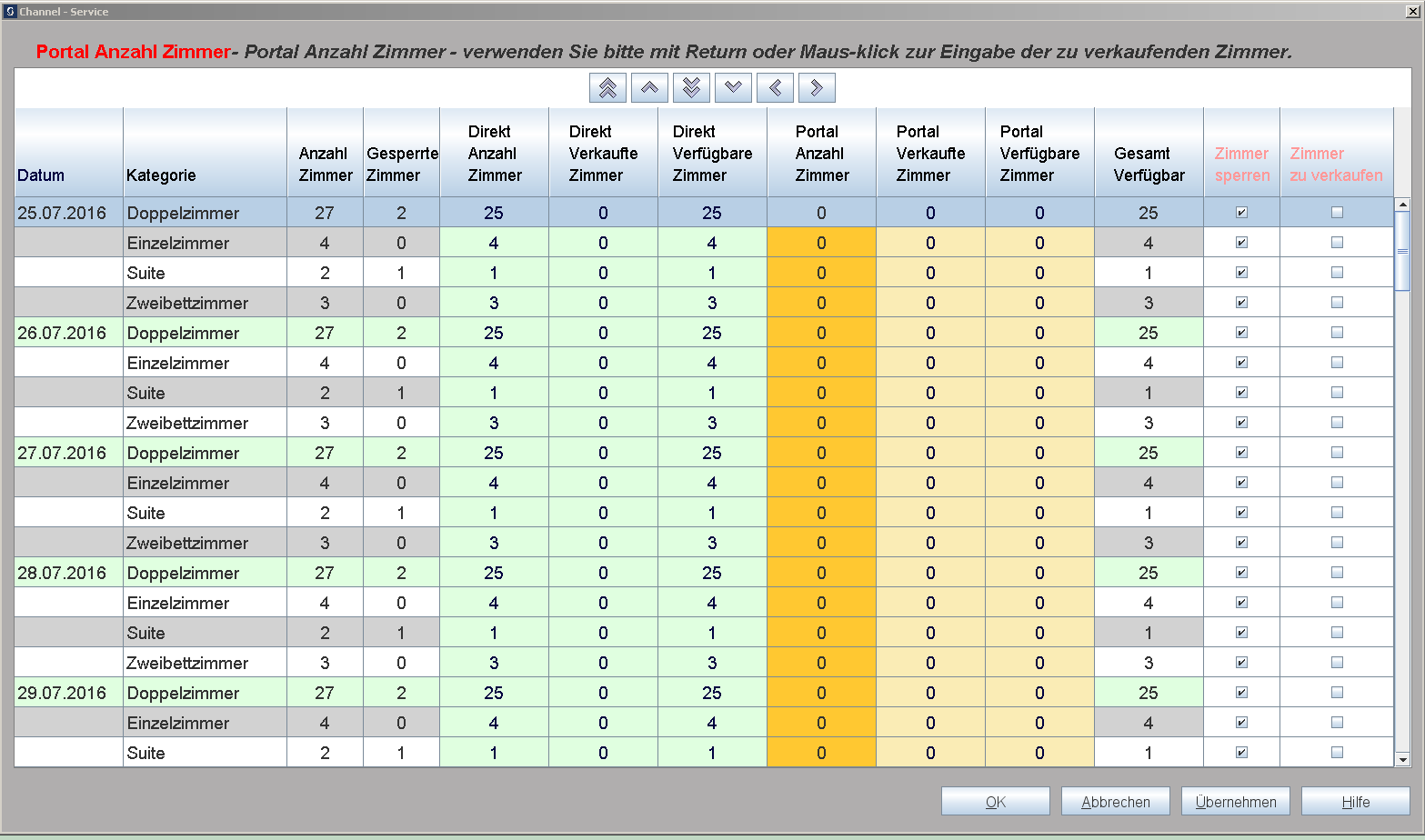Close the Channel - Service window
The image size is (1425, 840).
pos(1412,11)
